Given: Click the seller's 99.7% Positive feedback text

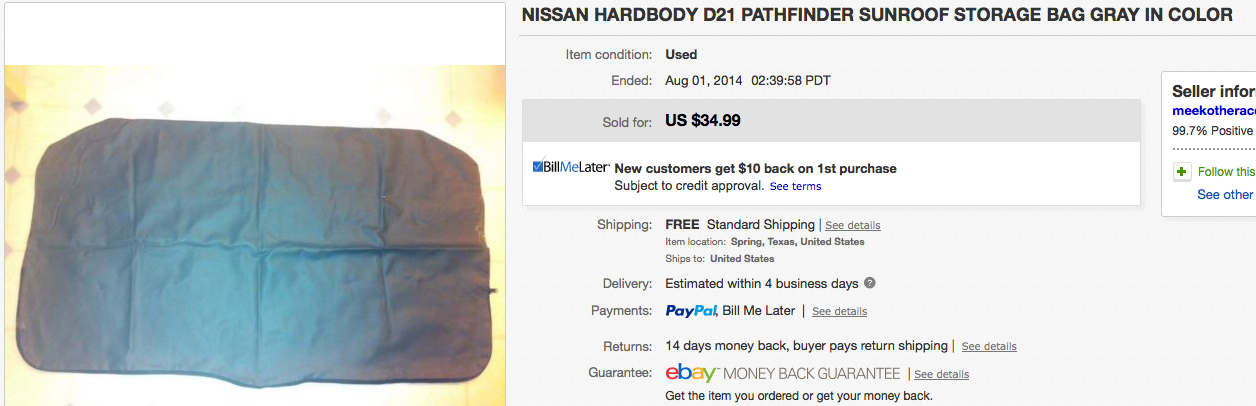Looking at the screenshot, I should click(1212, 131).
